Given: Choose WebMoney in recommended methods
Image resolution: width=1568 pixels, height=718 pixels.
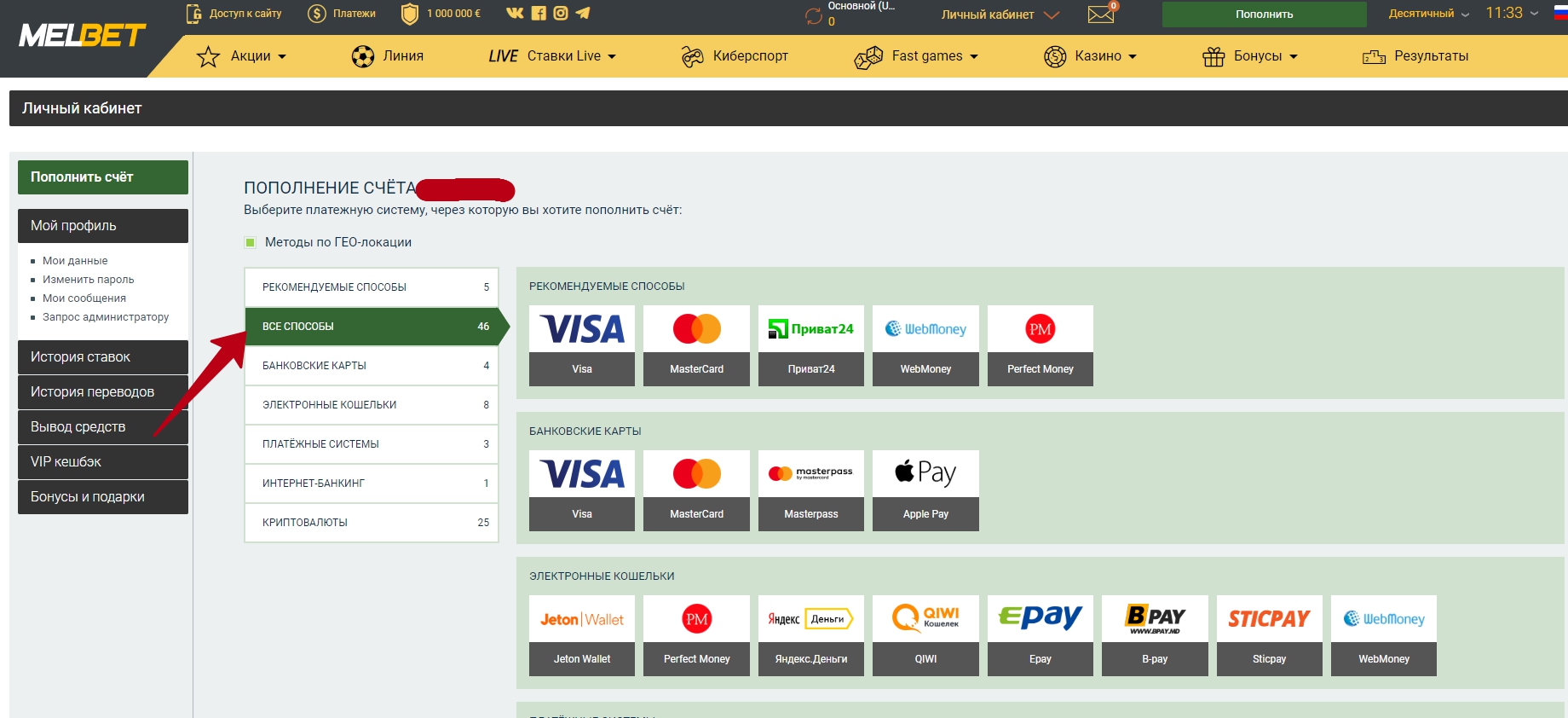Looking at the screenshot, I should point(925,345).
